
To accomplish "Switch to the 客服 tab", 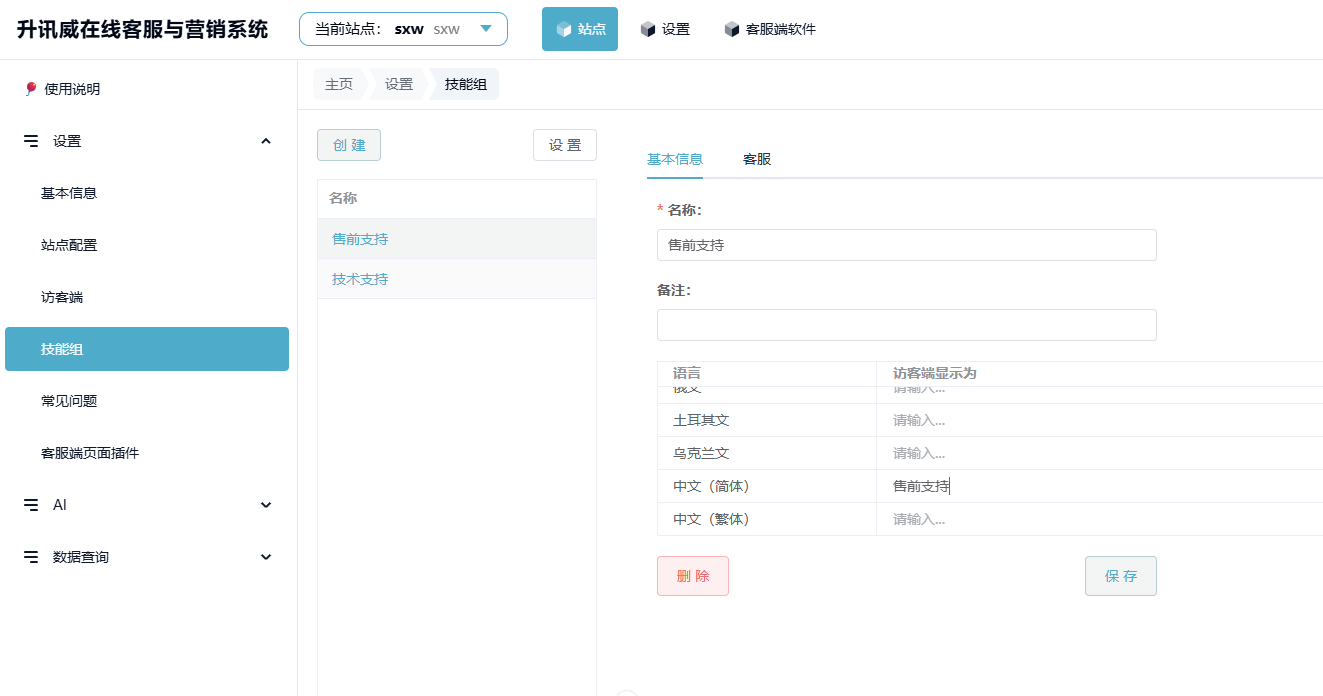I will [x=757, y=159].
